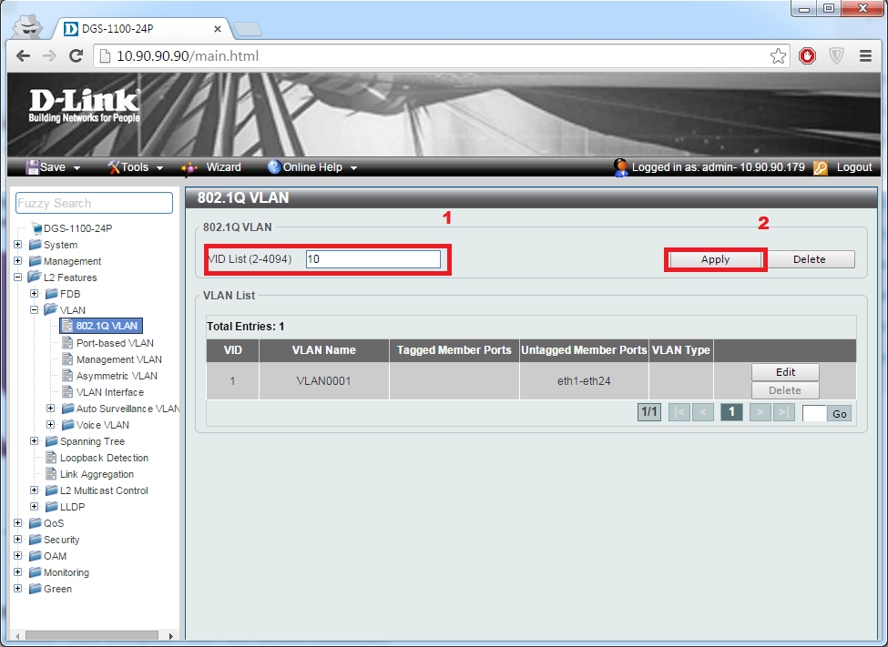Image resolution: width=888 pixels, height=647 pixels.
Task: Open the Chrome menu hamburger icon
Action: [866, 56]
